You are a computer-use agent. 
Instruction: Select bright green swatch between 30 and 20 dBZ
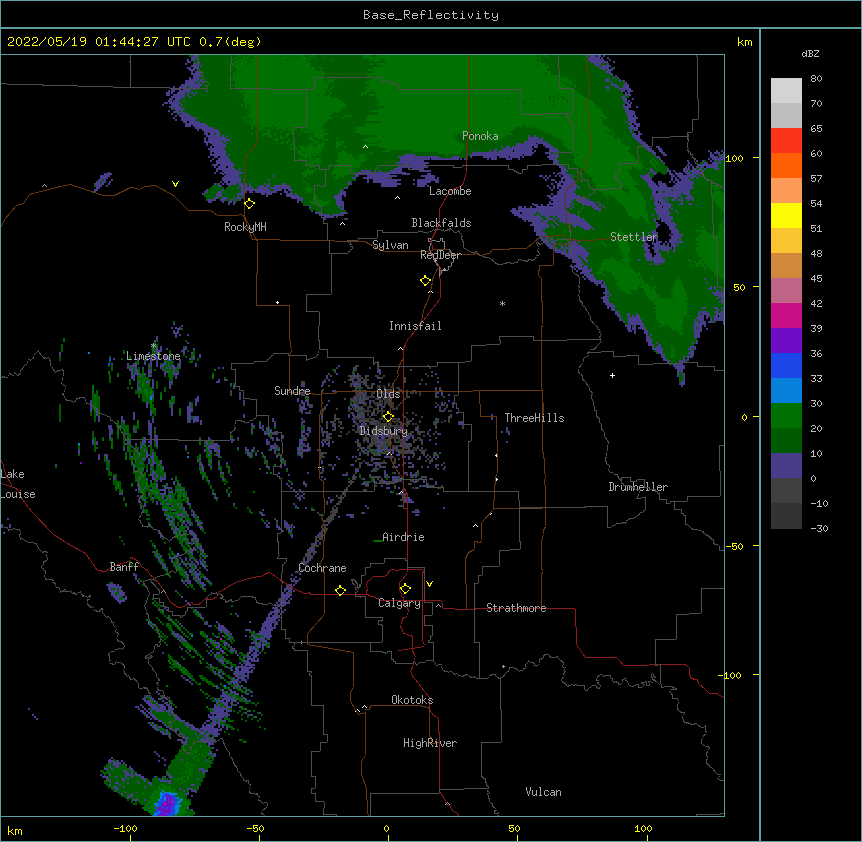[x=786, y=416]
